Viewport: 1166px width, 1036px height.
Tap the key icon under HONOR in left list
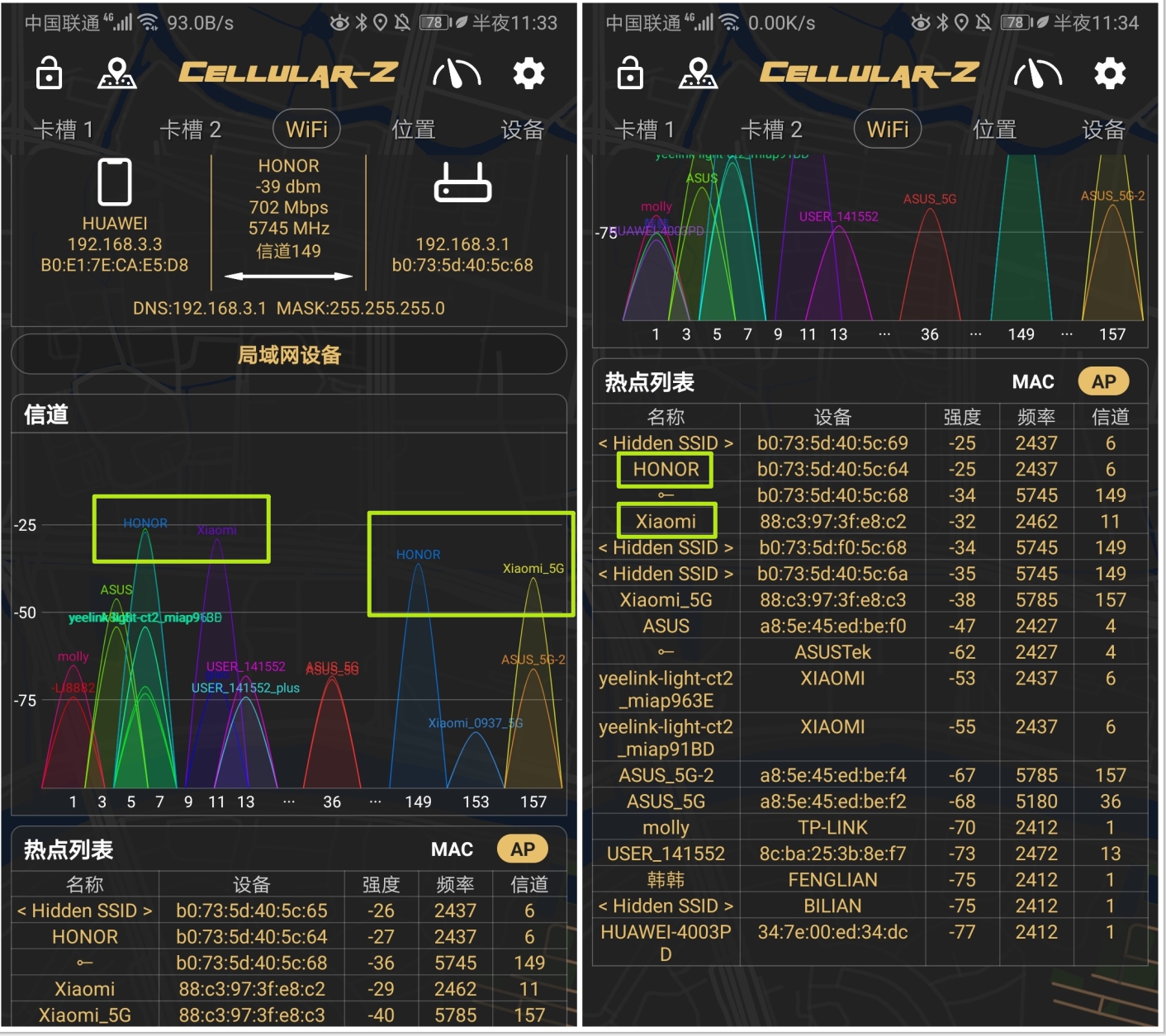(x=85, y=963)
